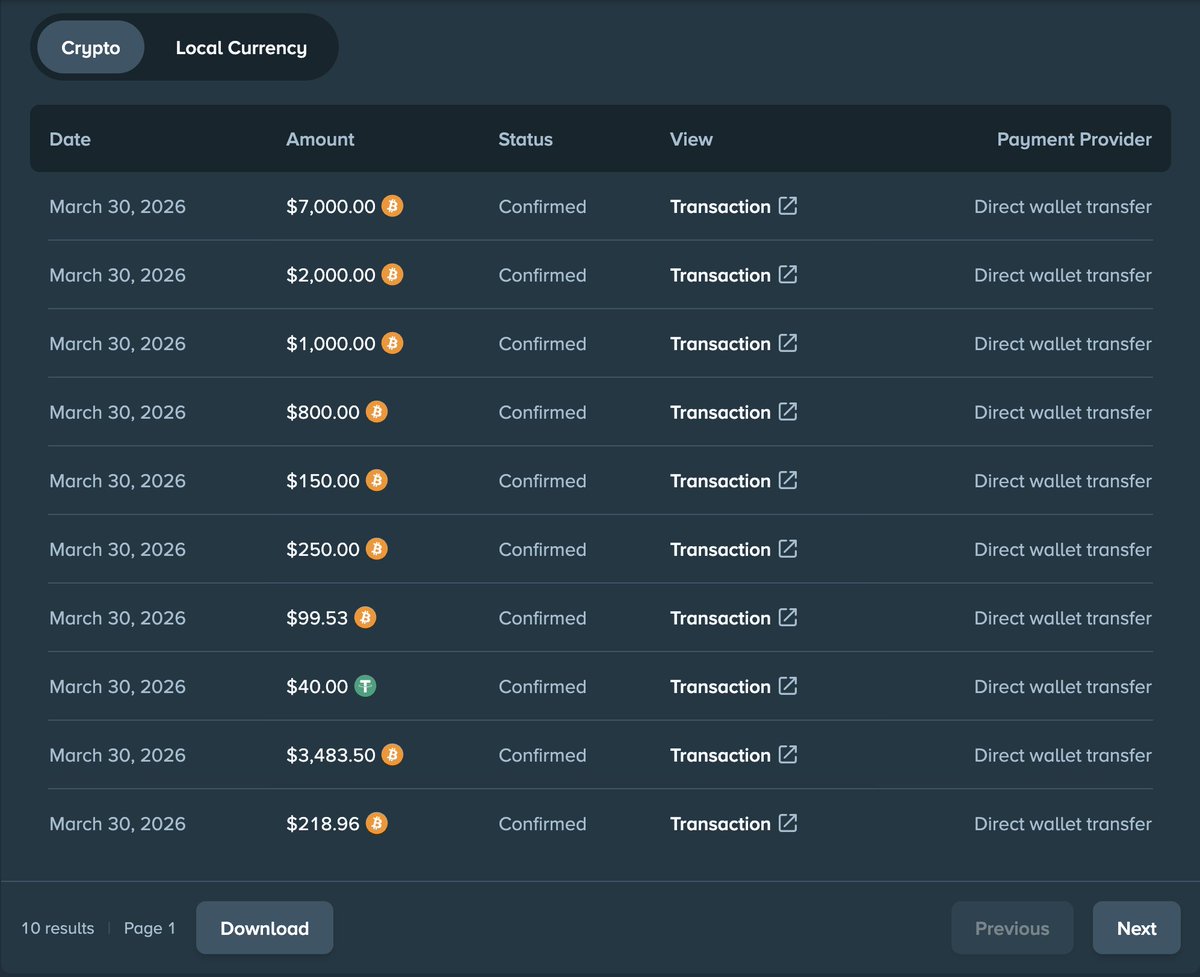Open external link icon in $3,483.50 row
1200x977 pixels.
pyautogui.click(x=788, y=754)
